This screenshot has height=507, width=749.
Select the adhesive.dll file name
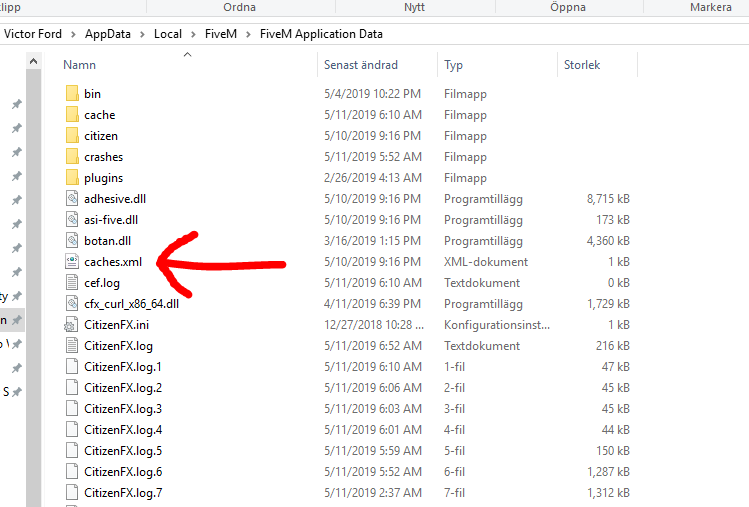point(115,199)
